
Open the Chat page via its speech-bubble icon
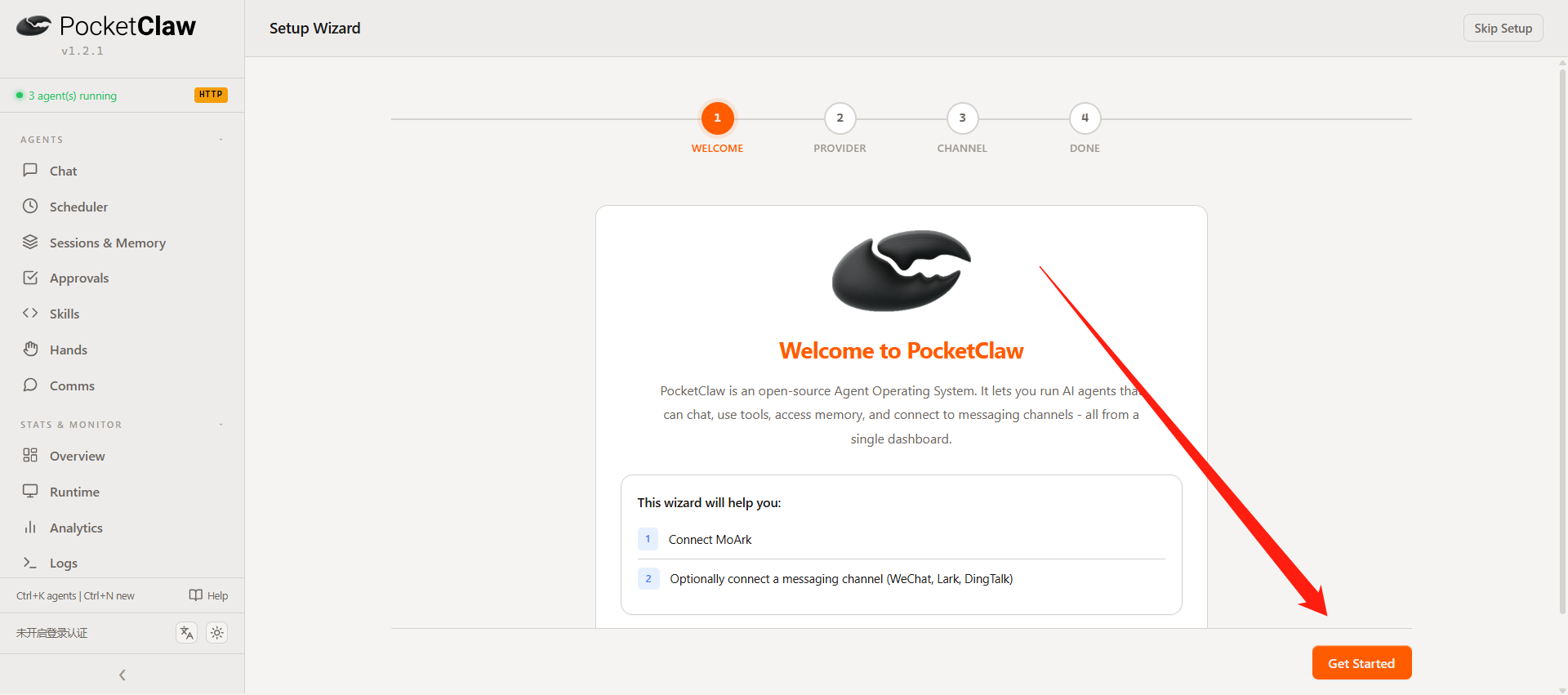30,170
